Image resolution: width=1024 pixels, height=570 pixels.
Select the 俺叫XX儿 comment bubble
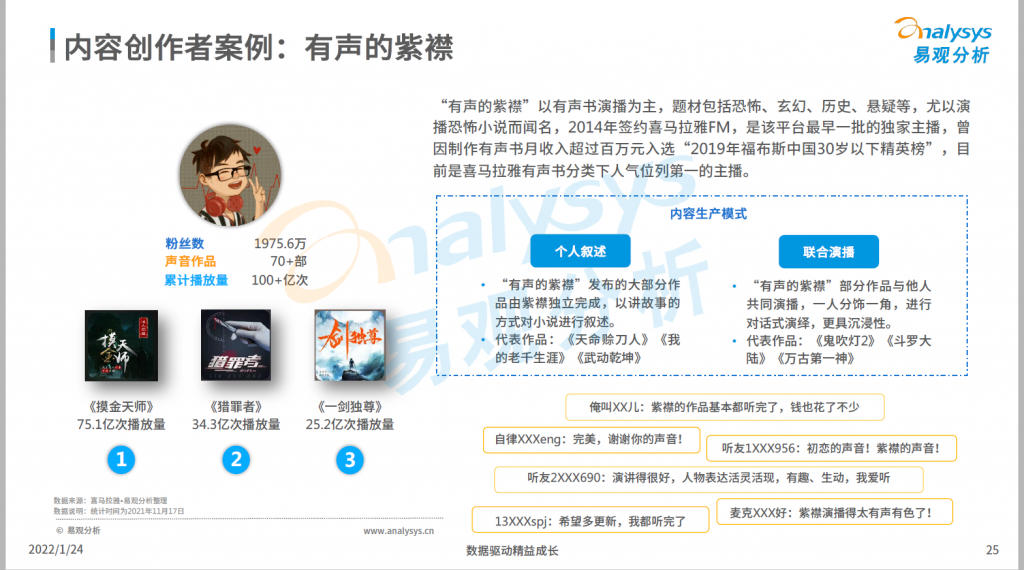(x=711, y=408)
